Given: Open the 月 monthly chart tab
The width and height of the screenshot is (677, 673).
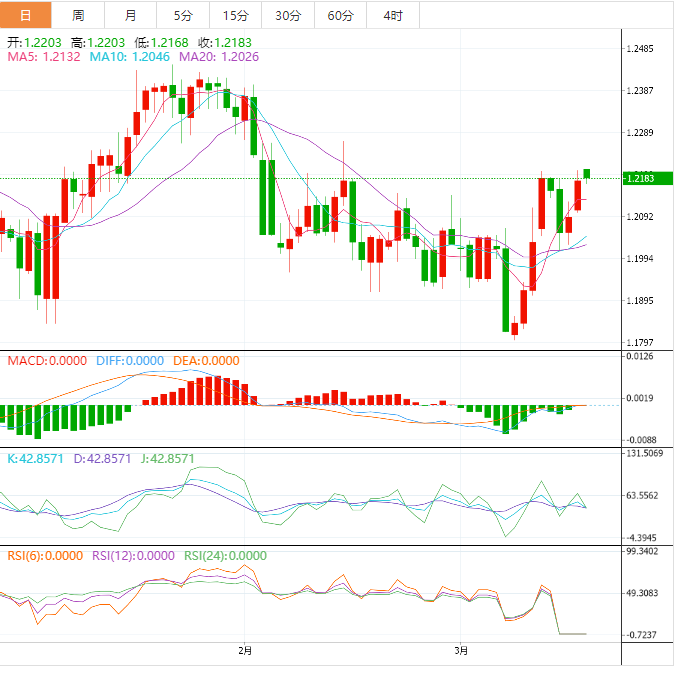Looking at the screenshot, I should coord(131,15).
